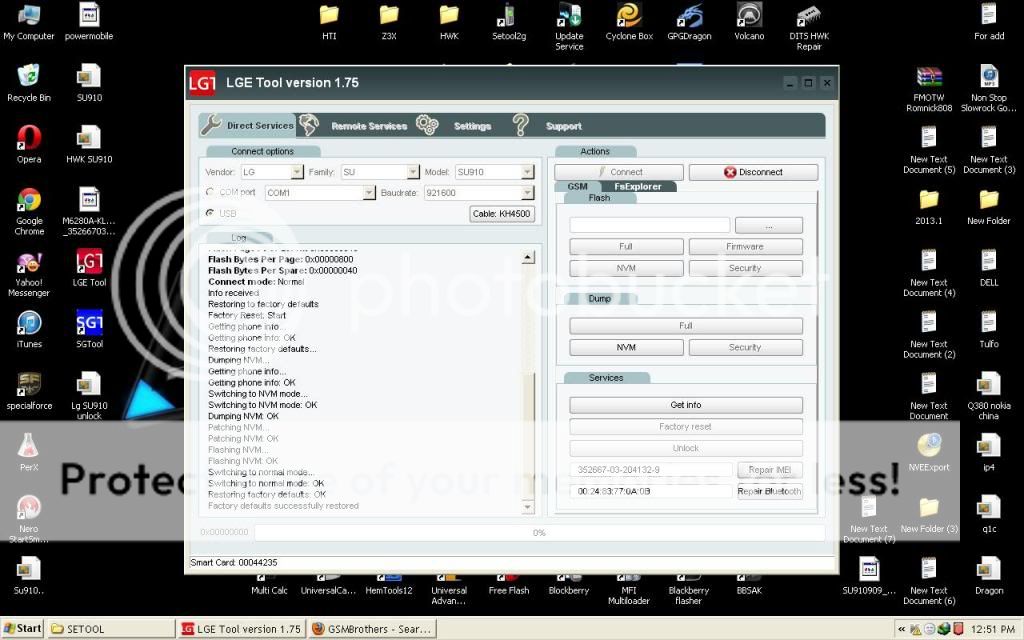1024x640 pixels.
Task: Open the GPGDragon desktop icon
Action: tap(689, 22)
